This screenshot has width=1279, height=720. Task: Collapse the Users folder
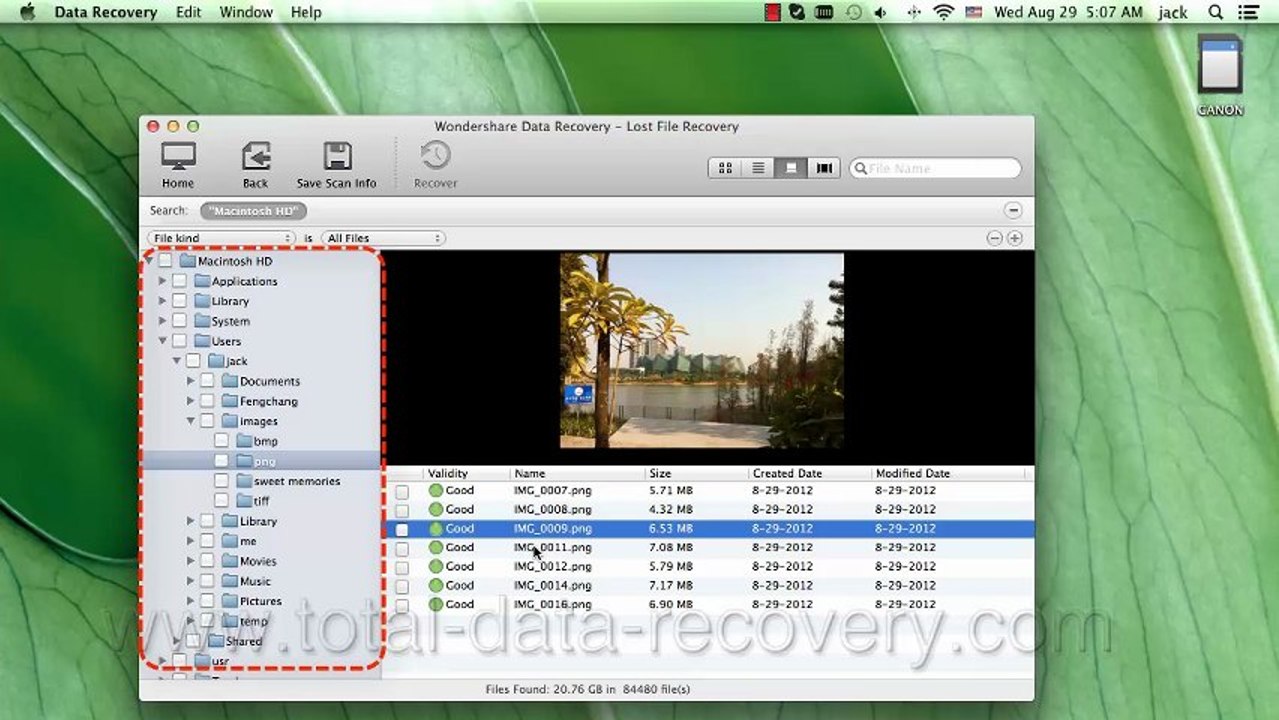pyautogui.click(x=162, y=341)
